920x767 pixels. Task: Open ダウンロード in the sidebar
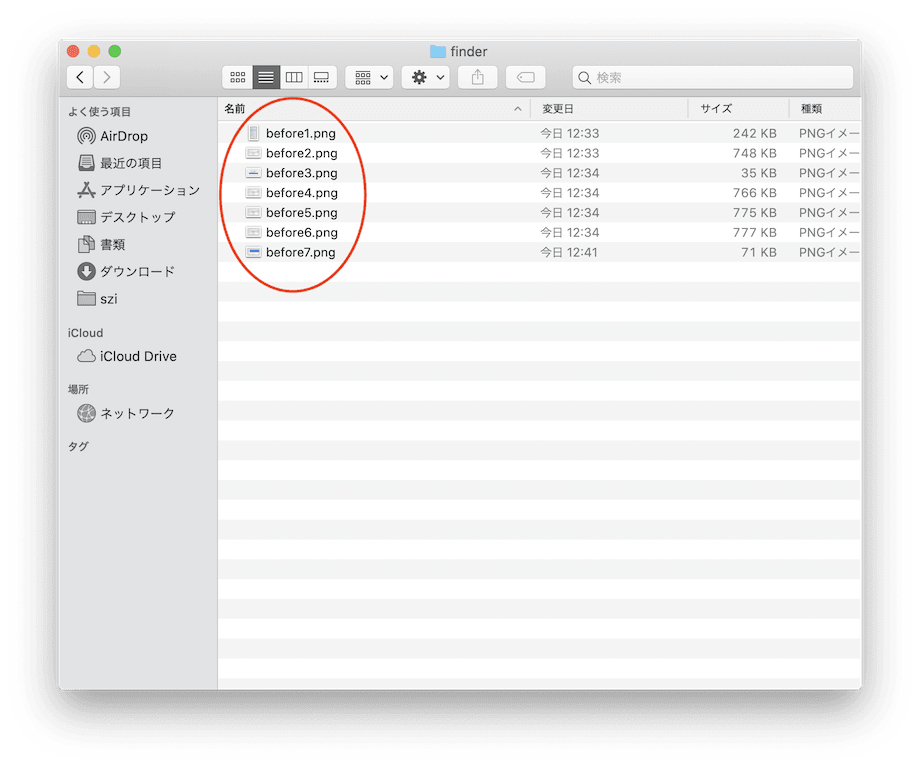[126, 271]
